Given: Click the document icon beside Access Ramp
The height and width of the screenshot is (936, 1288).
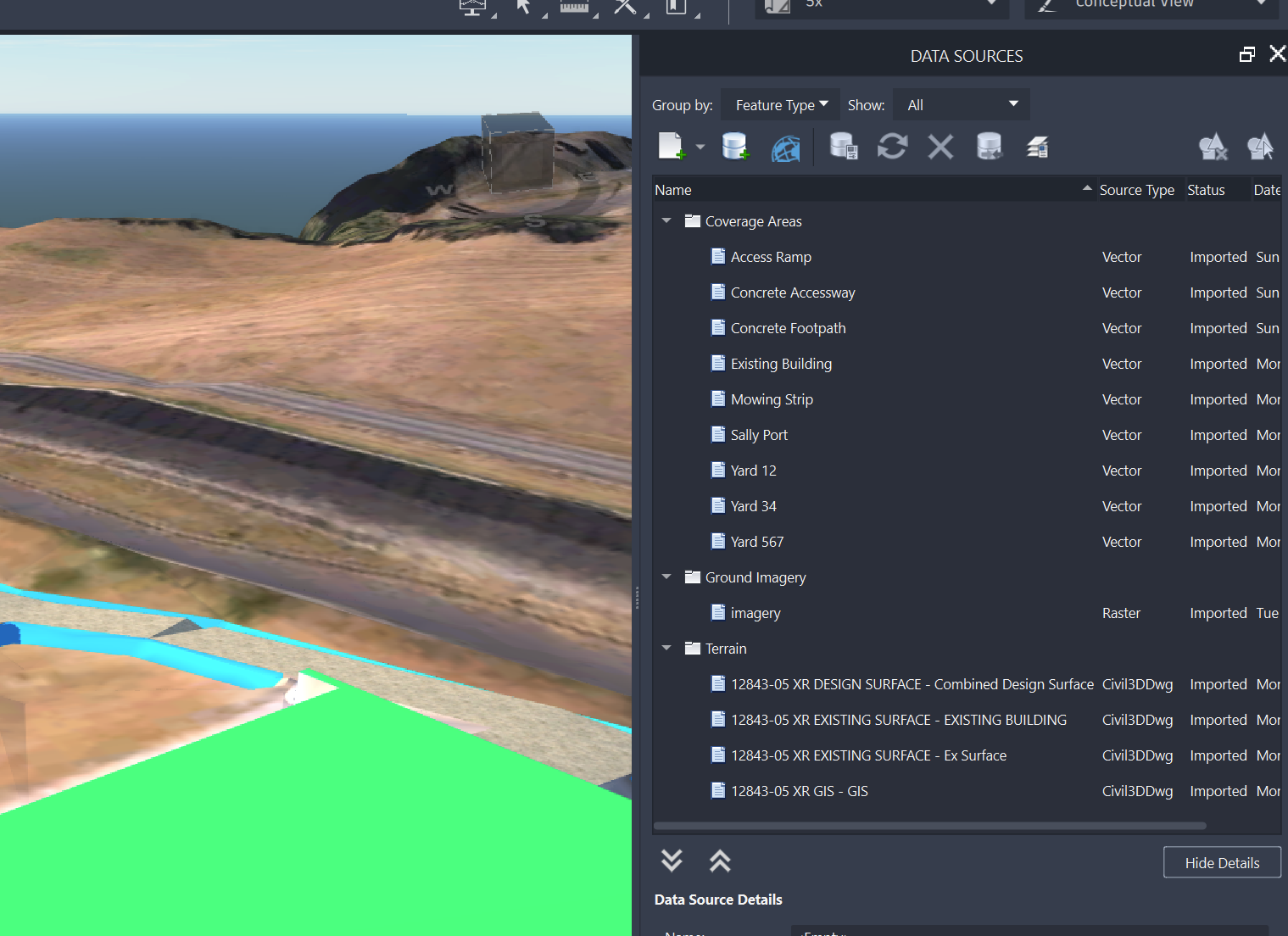Looking at the screenshot, I should coord(718,256).
